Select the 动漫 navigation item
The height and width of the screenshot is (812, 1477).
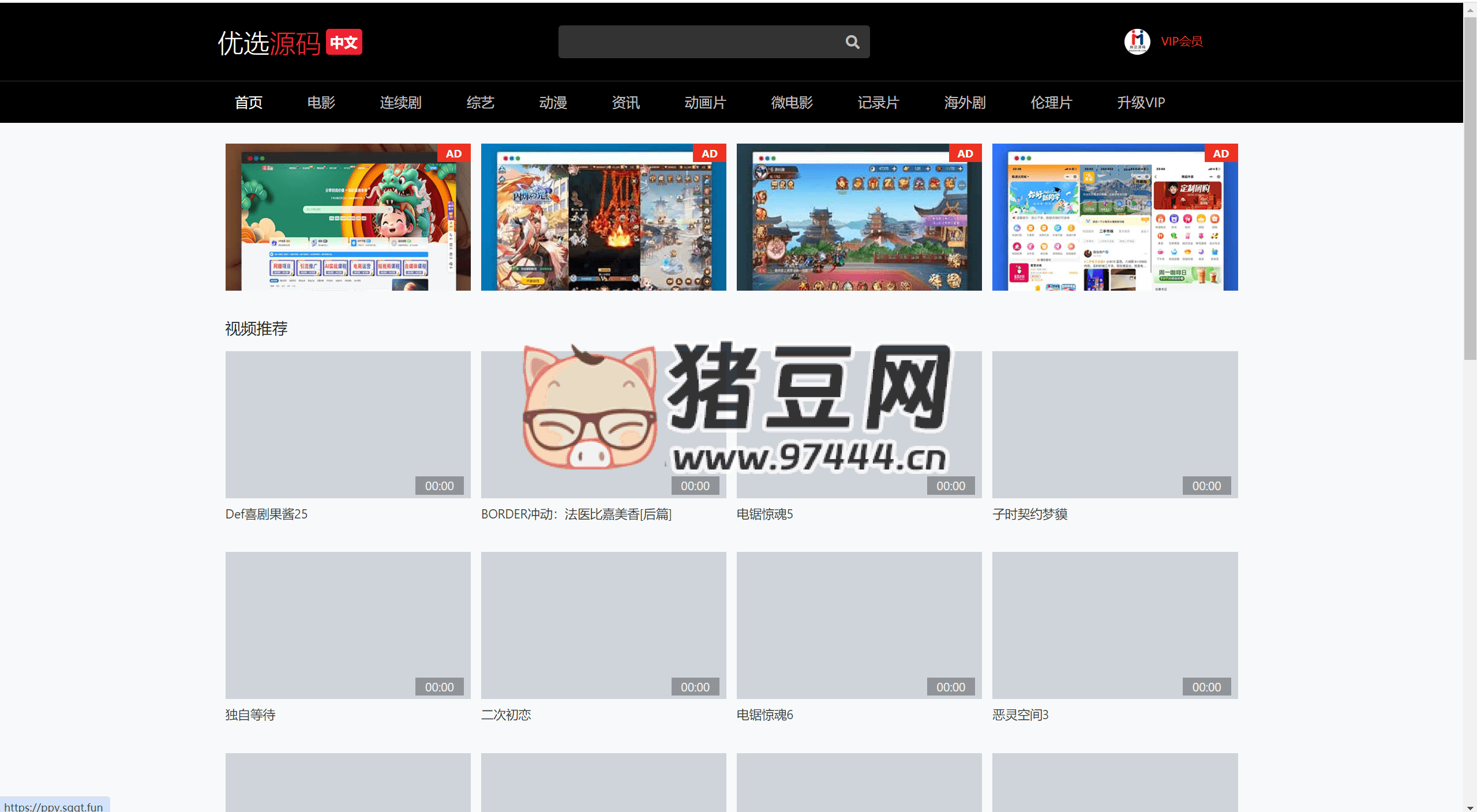click(x=553, y=103)
